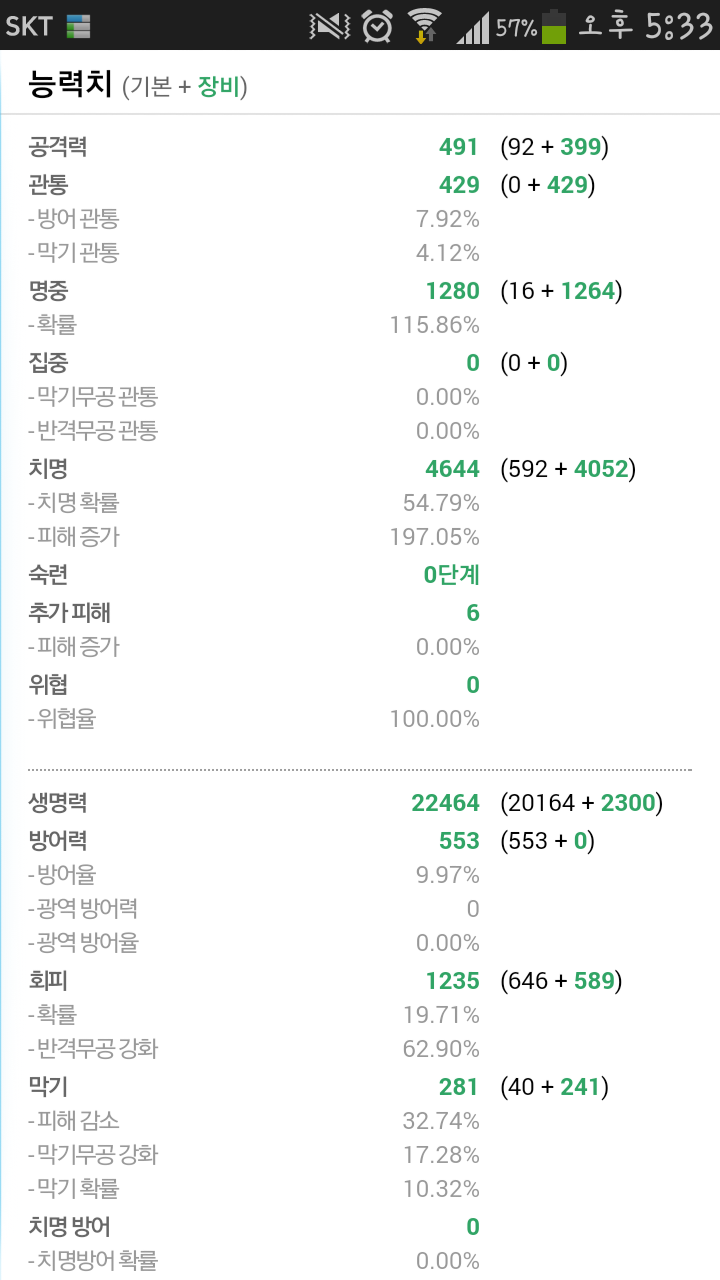Tap the green 장비 label in header

pos(219,87)
